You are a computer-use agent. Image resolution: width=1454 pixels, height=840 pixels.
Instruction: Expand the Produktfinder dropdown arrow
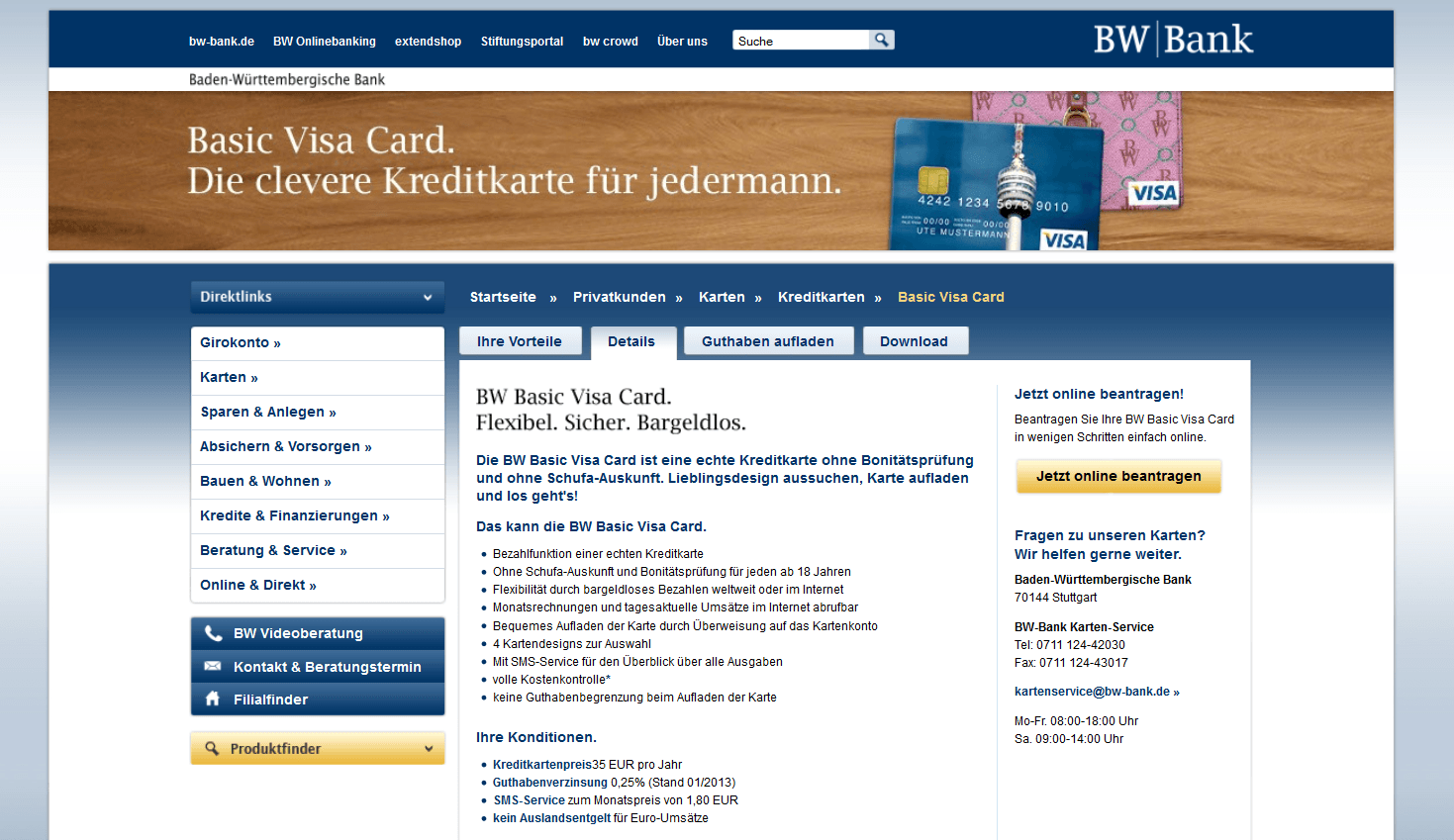point(429,749)
